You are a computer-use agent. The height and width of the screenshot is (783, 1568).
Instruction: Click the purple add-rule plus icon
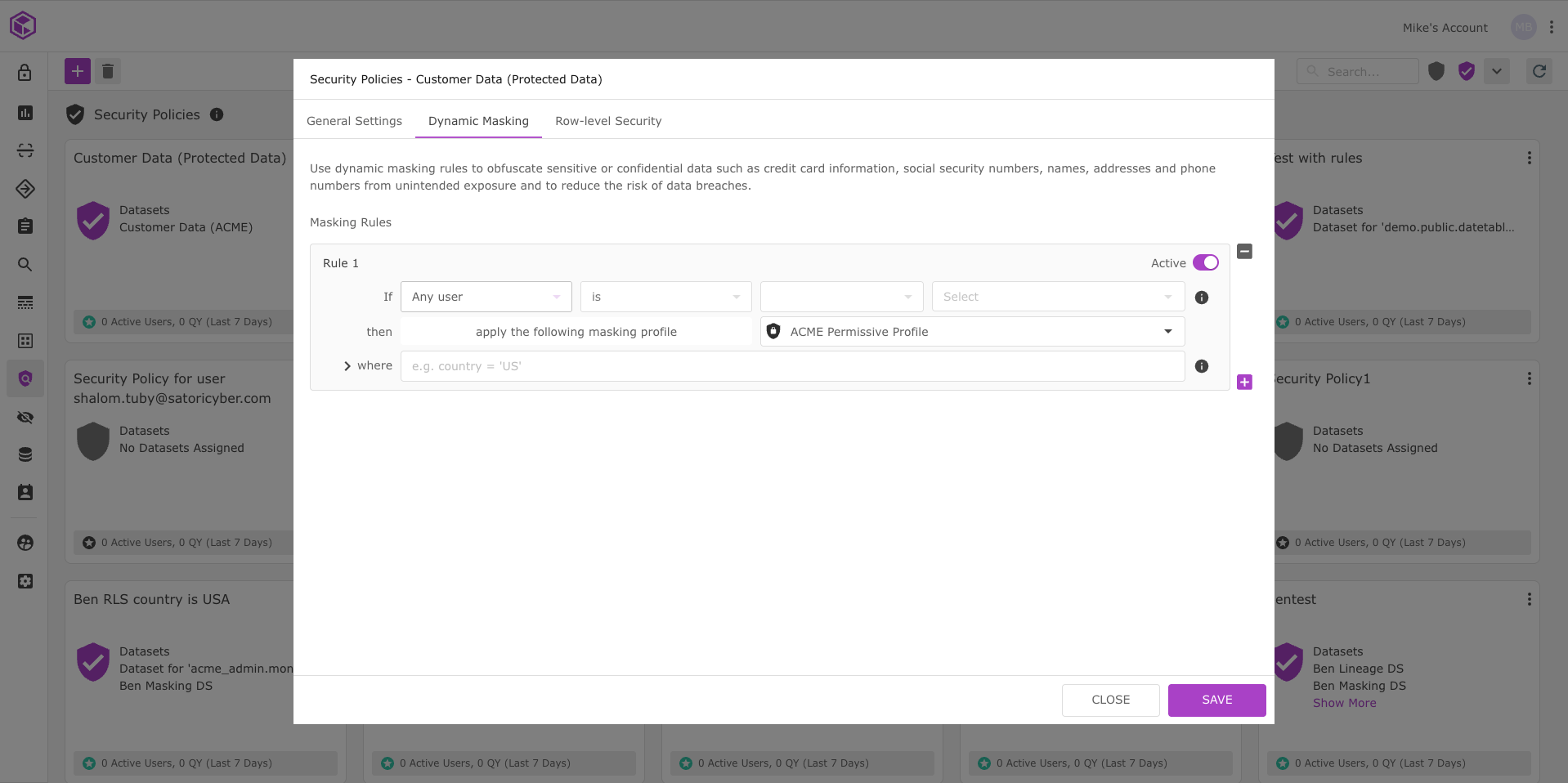point(1244,382)
